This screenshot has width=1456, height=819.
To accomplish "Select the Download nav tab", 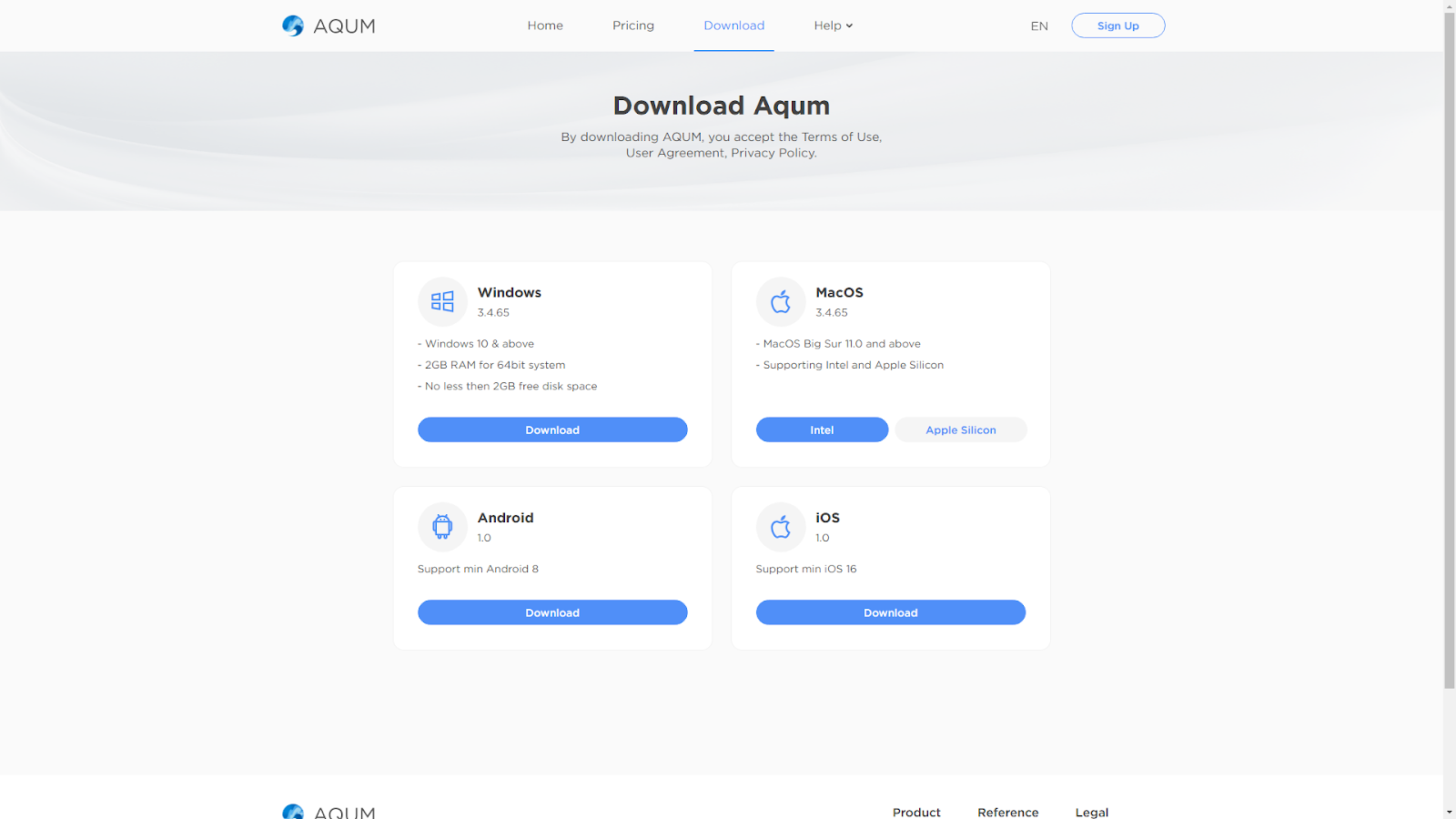I will pos(734,25).
